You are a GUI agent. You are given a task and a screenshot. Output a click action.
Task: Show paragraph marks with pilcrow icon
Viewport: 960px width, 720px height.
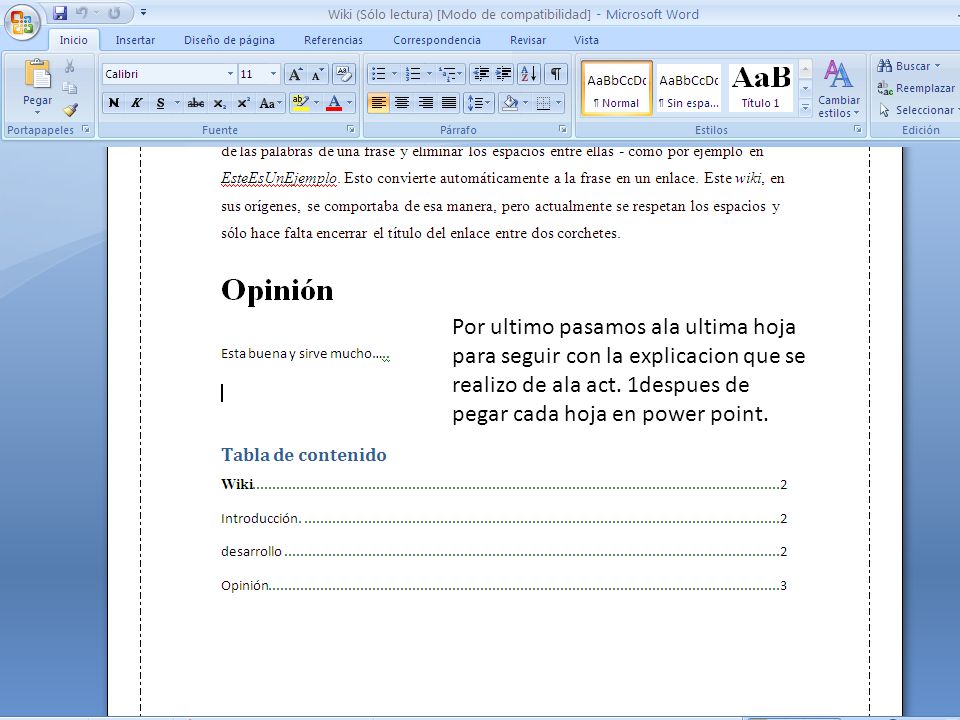click(555, 74)
